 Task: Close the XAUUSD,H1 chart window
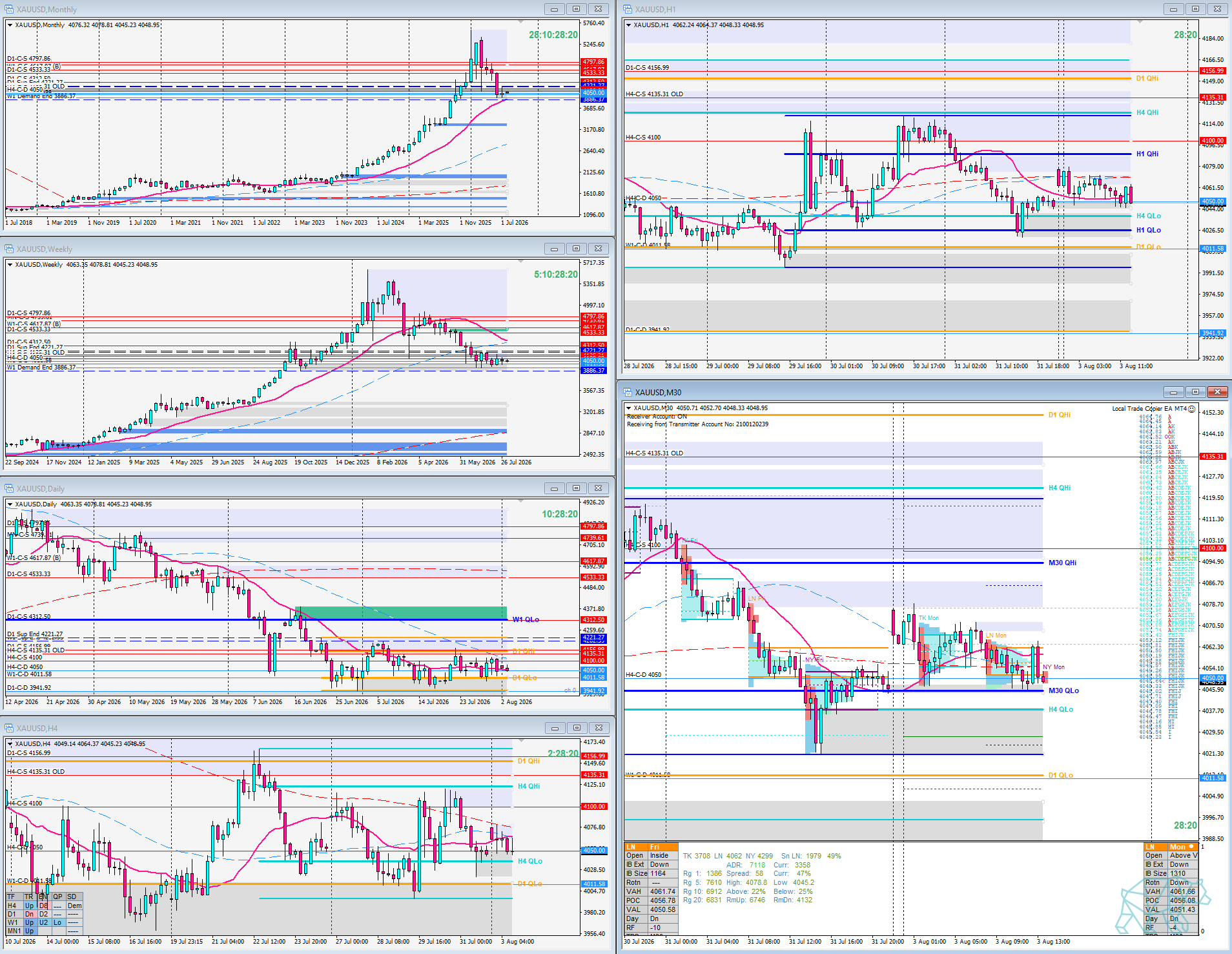click(1217, 9)
